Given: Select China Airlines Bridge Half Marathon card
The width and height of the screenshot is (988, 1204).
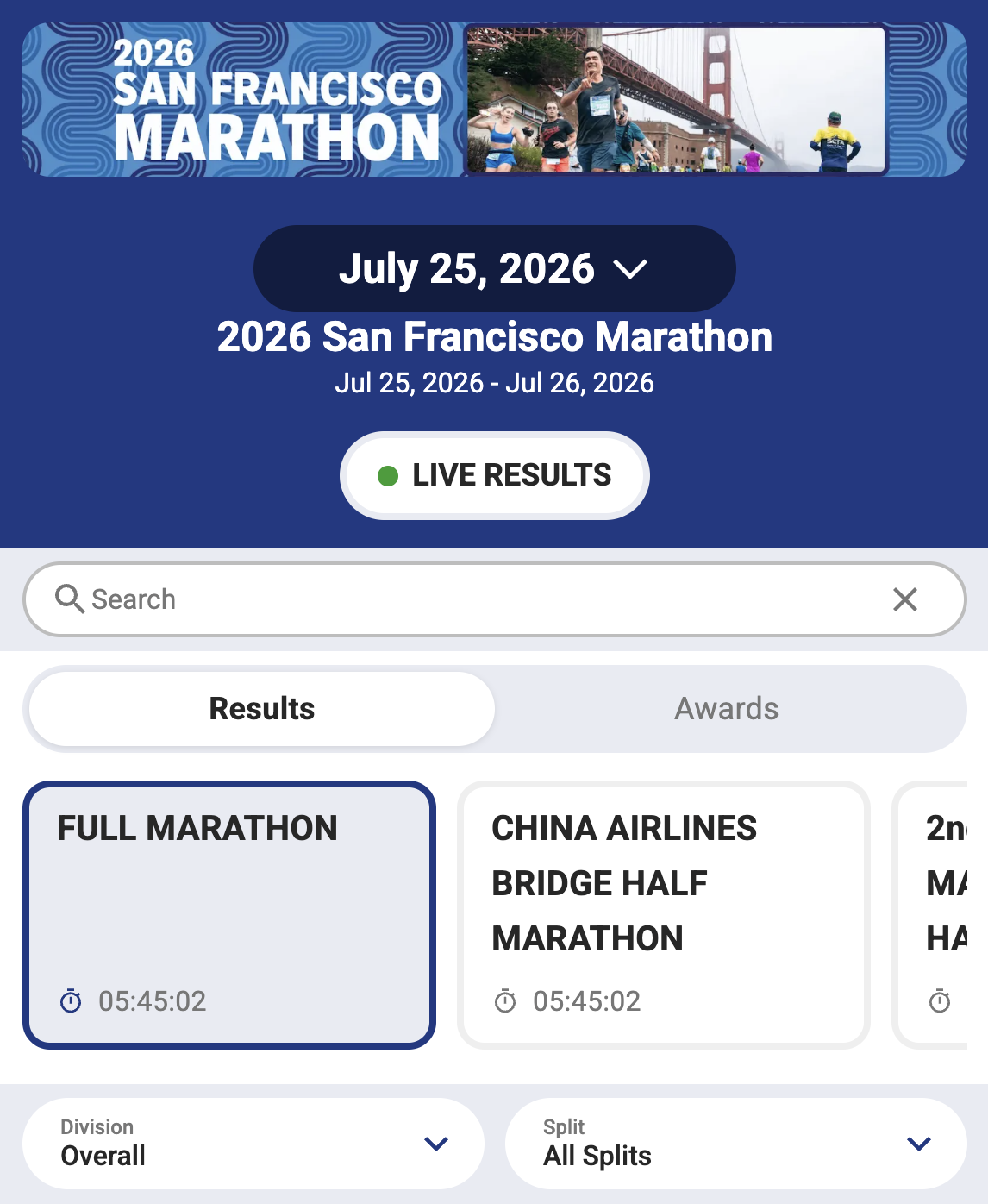Looking at the screenshot, I should point(664,915).
